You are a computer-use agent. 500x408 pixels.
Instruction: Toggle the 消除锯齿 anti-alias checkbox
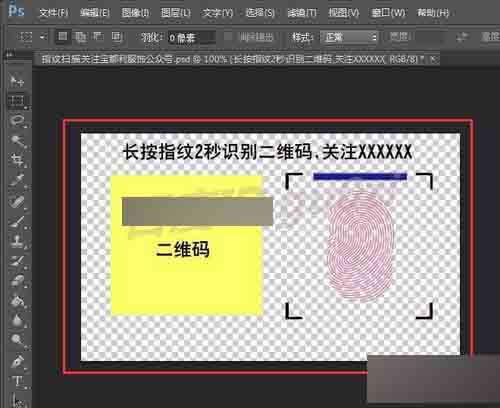[x=229, y=36]
